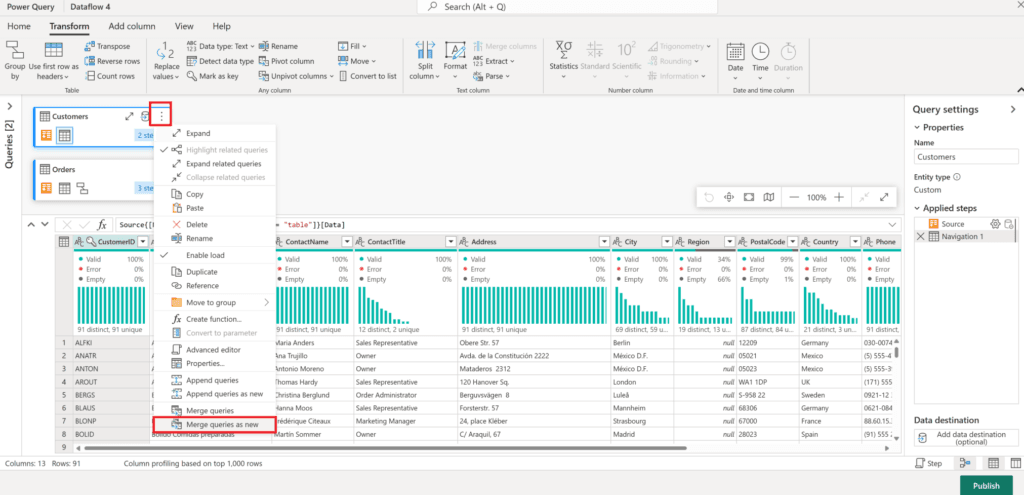Click Mark as key
The height and width of the screenshot is (495, 1024).
[x=212, y=76]
